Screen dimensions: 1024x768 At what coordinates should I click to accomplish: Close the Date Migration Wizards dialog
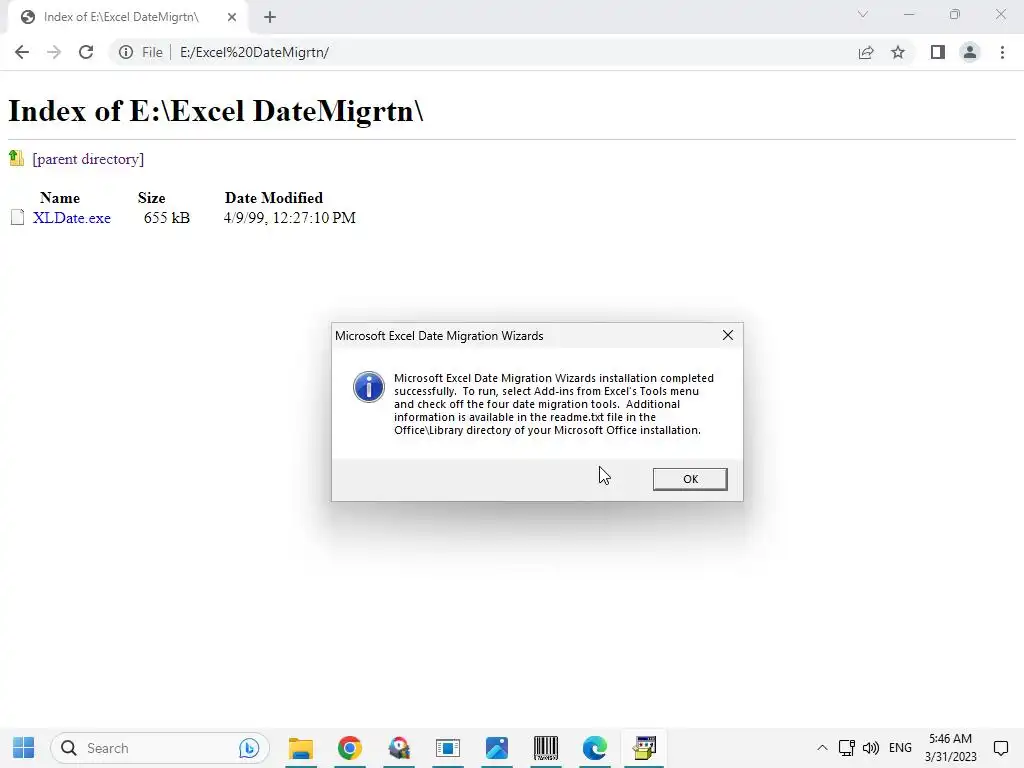coord(728,335)
